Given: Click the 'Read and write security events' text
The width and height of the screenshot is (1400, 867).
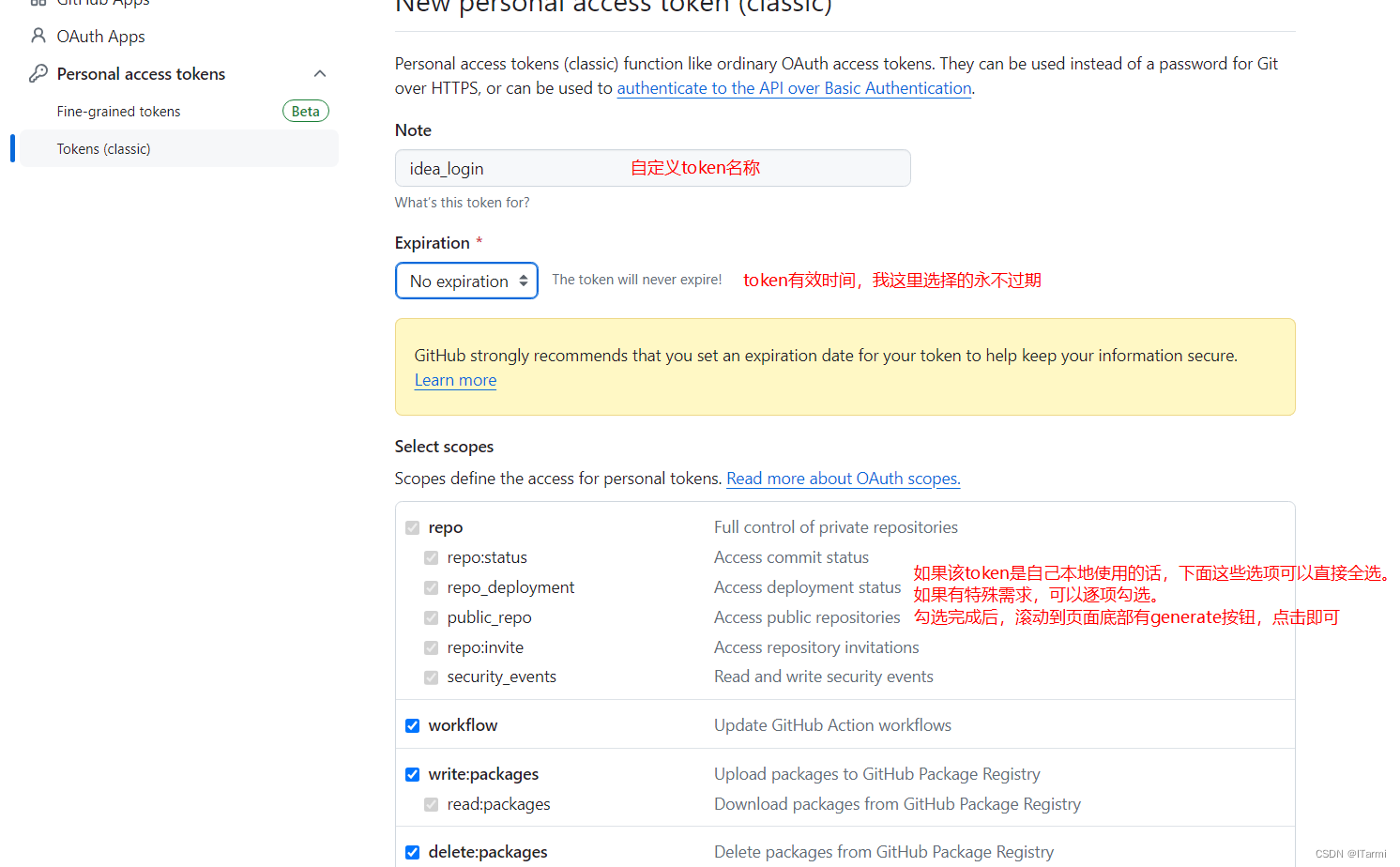Looking at the screenshot, I should [x=823, y=677].
